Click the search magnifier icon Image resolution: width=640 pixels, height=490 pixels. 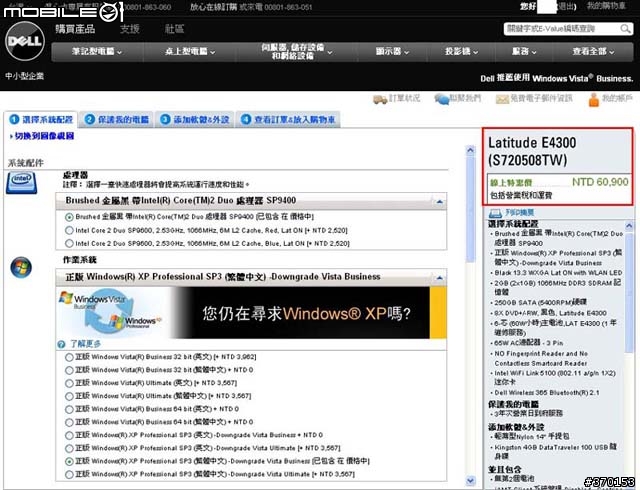coord(625,29)
